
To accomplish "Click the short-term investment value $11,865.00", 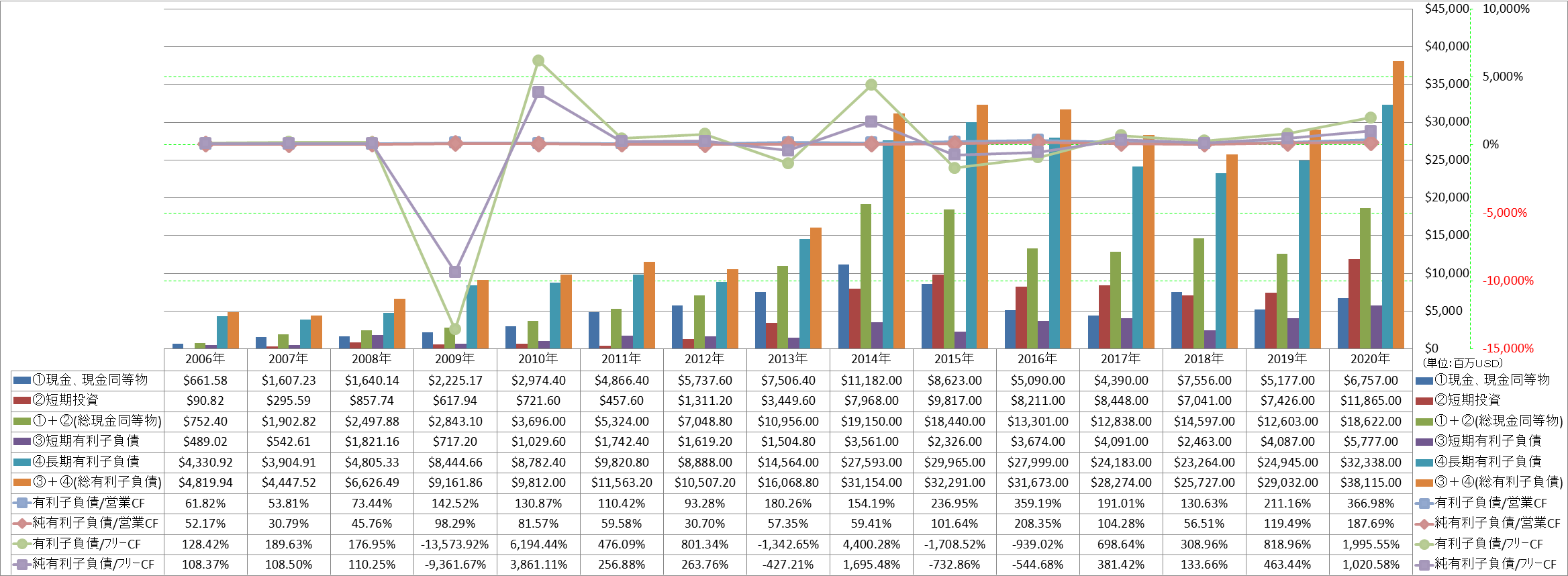I will [x=1371, y=401].
